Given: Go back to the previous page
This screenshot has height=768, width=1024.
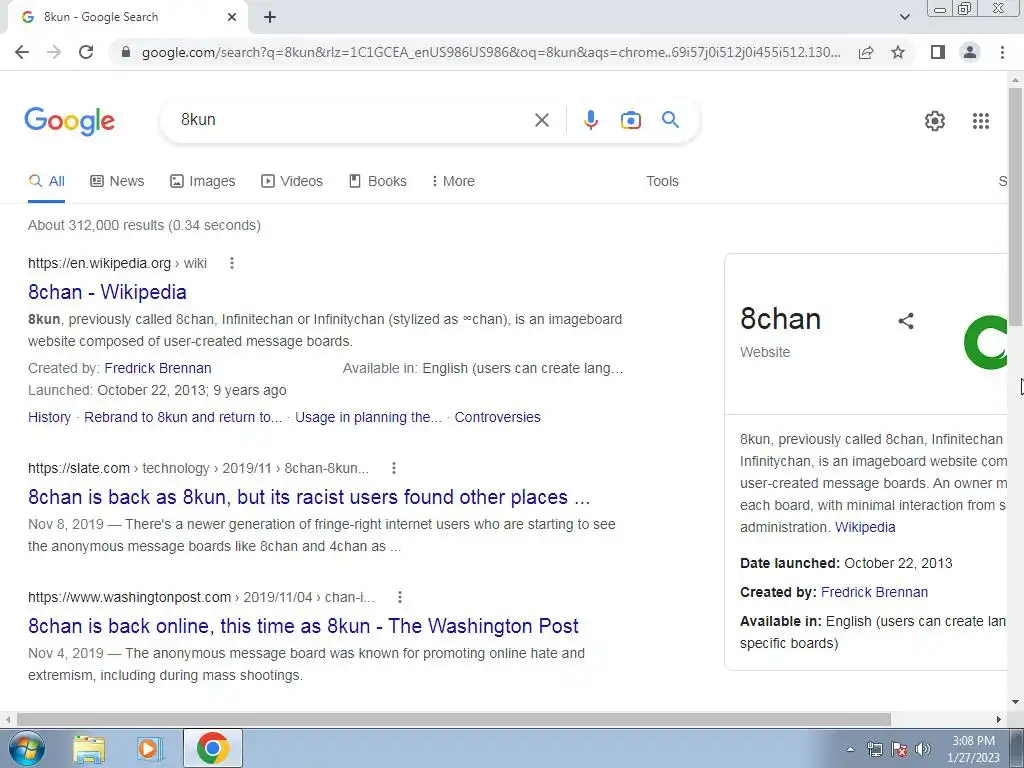Looking at the screenshot, I should [22, 52].
